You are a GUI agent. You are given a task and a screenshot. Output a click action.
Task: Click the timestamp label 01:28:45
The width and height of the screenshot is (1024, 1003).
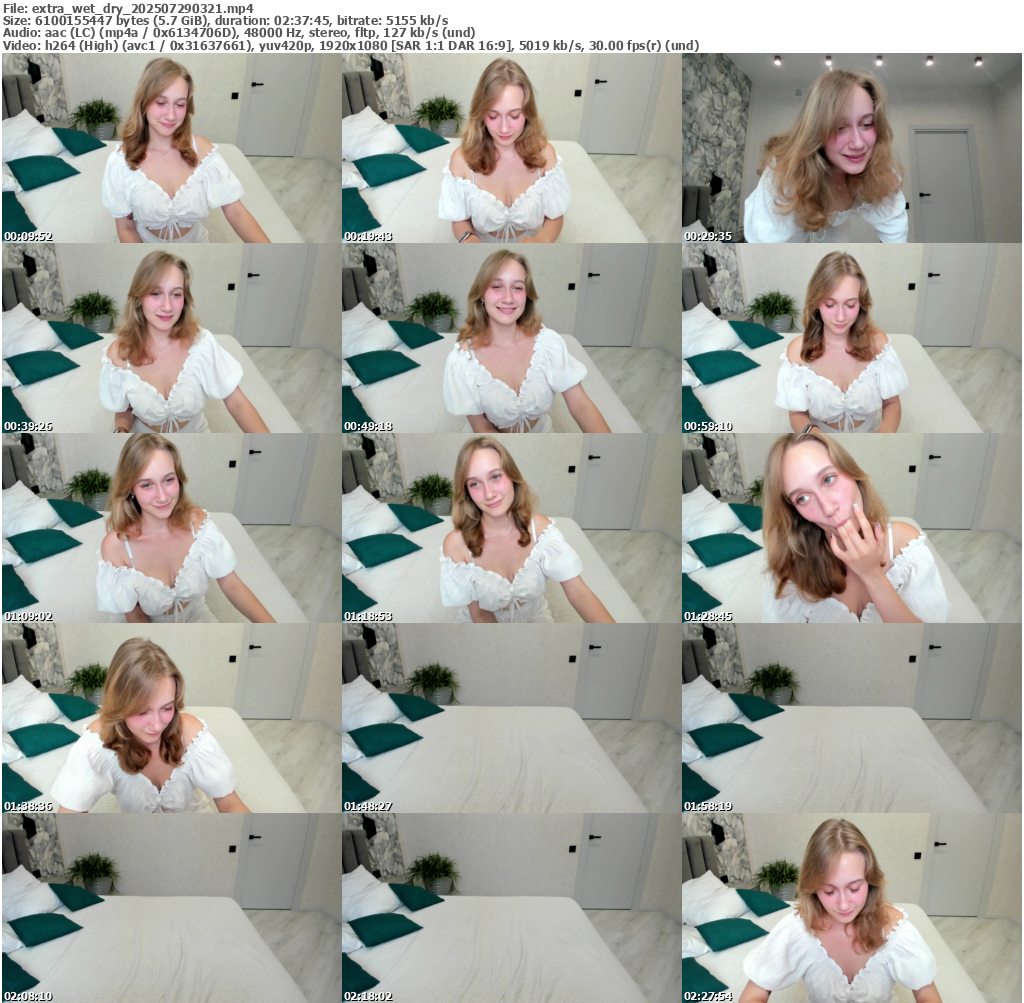tap(708, 616)
